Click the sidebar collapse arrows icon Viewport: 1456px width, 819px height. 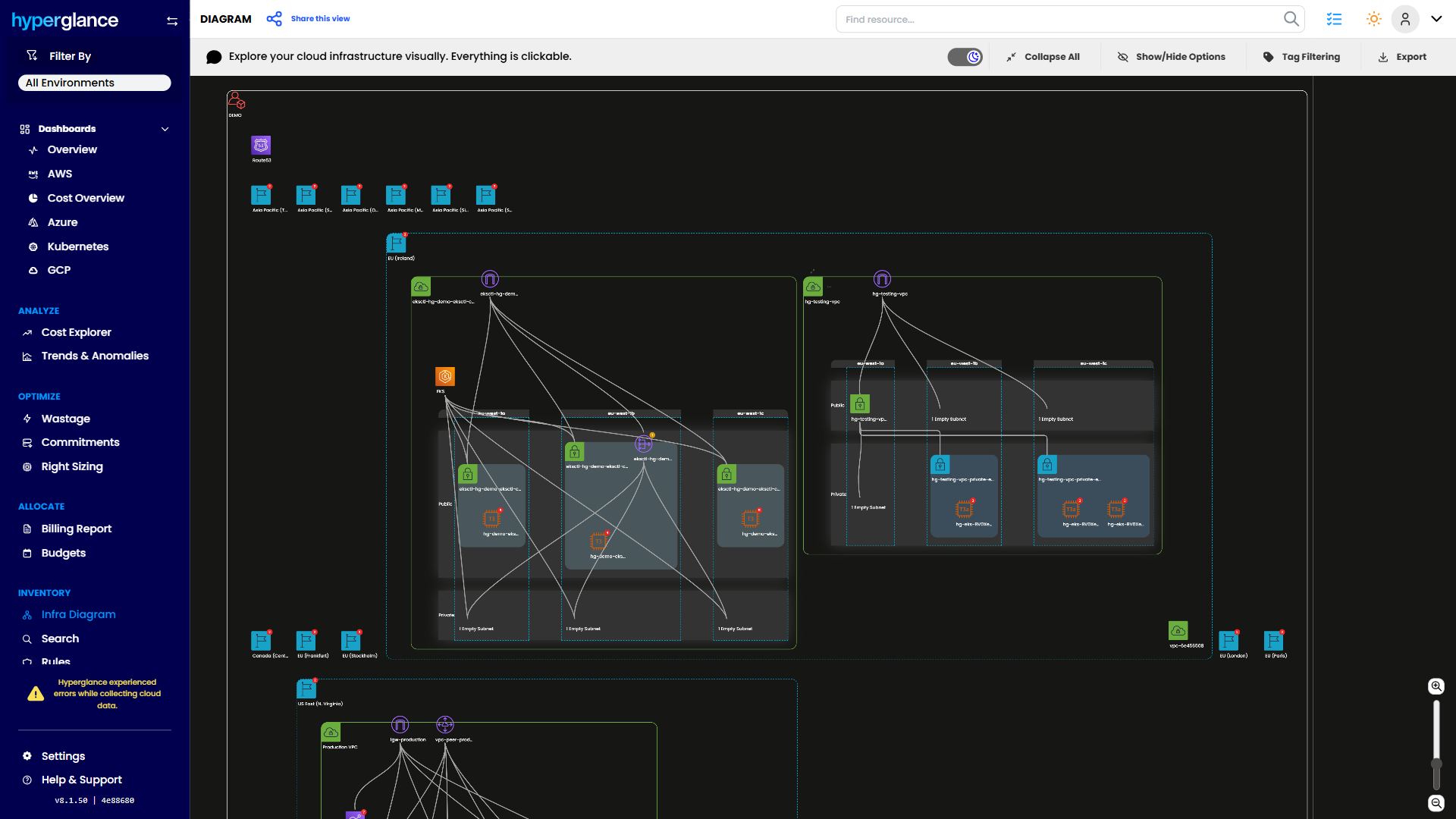point(172,21)
